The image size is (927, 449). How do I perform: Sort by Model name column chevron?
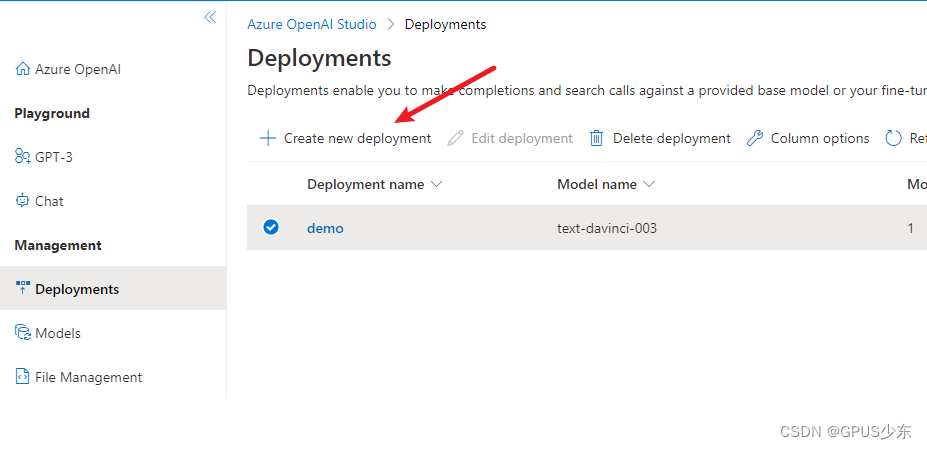click(649, 185)
